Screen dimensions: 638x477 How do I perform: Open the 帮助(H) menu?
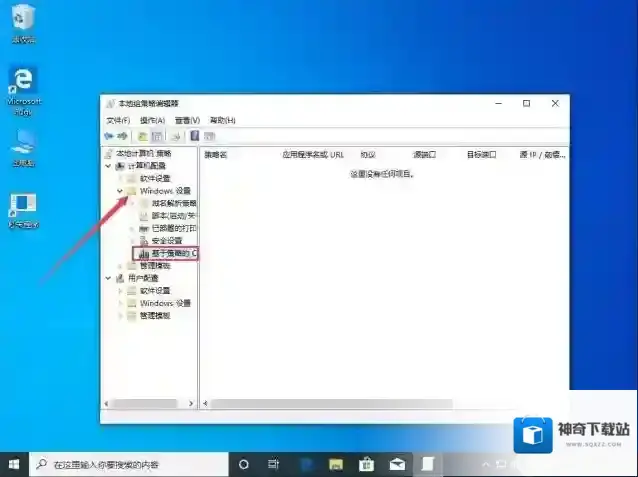[x=222, y=120]
